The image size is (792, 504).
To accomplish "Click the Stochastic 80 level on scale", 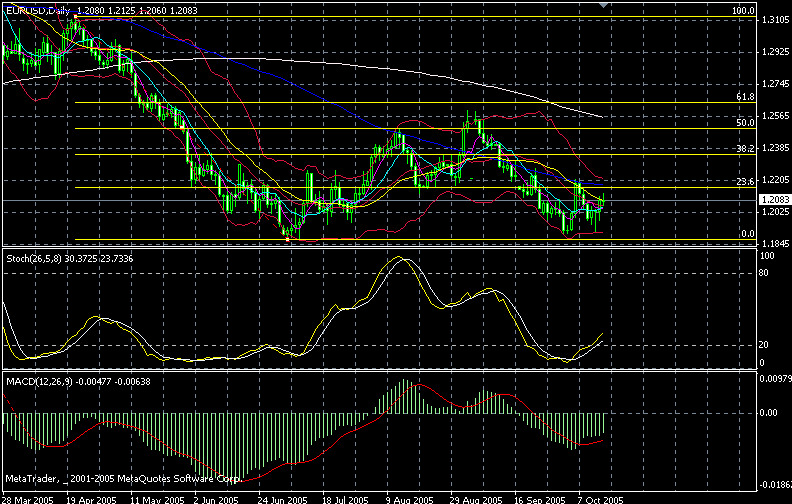I will [767, 271].
